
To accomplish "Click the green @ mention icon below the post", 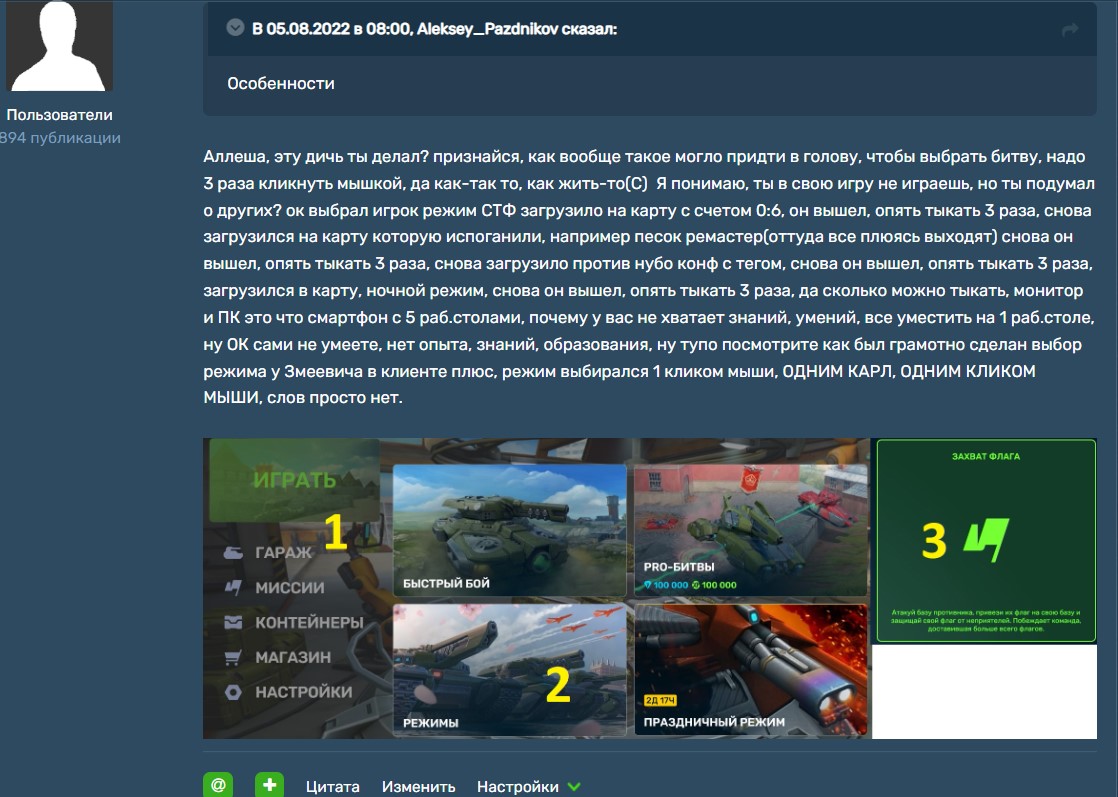I will (219, 785).
